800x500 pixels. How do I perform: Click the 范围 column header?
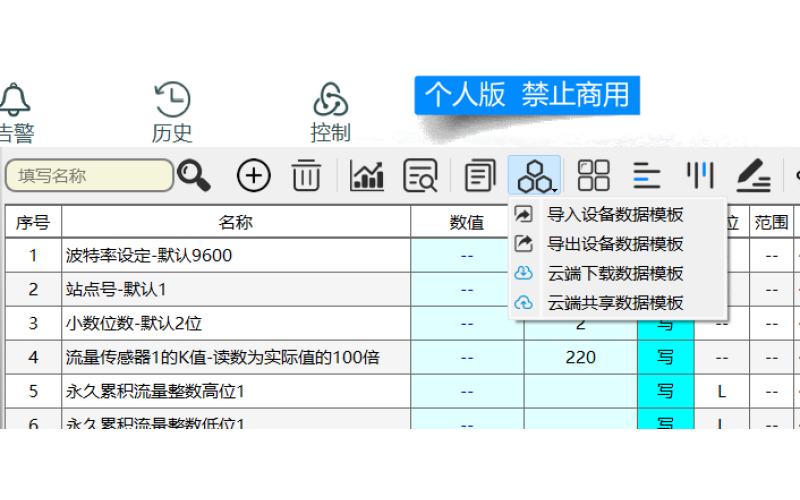[771, 222]
